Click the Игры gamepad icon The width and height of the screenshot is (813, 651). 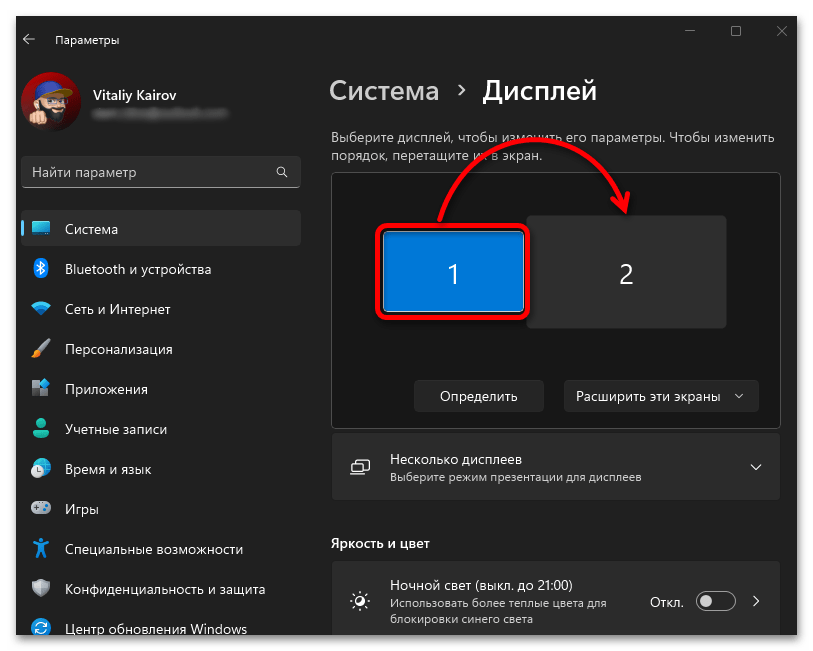(x=40, y=508)
